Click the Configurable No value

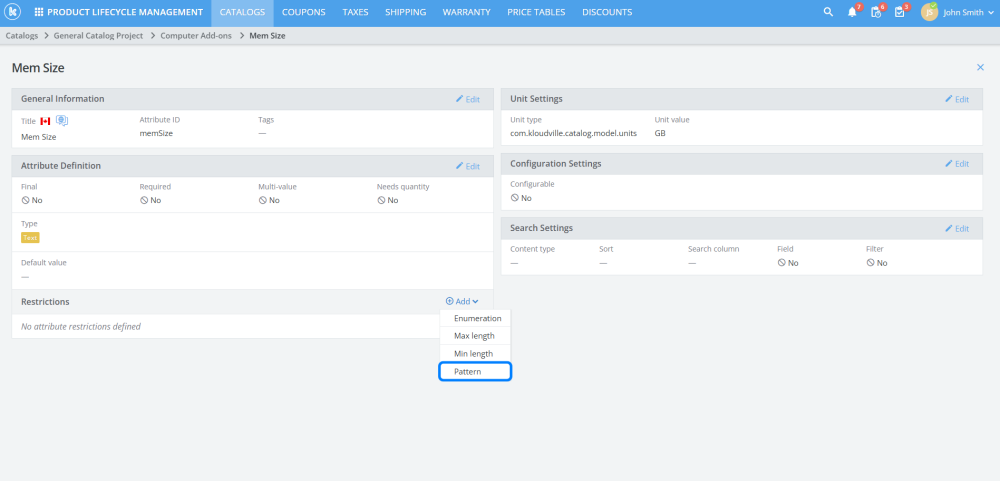click(x=521, y=198)
